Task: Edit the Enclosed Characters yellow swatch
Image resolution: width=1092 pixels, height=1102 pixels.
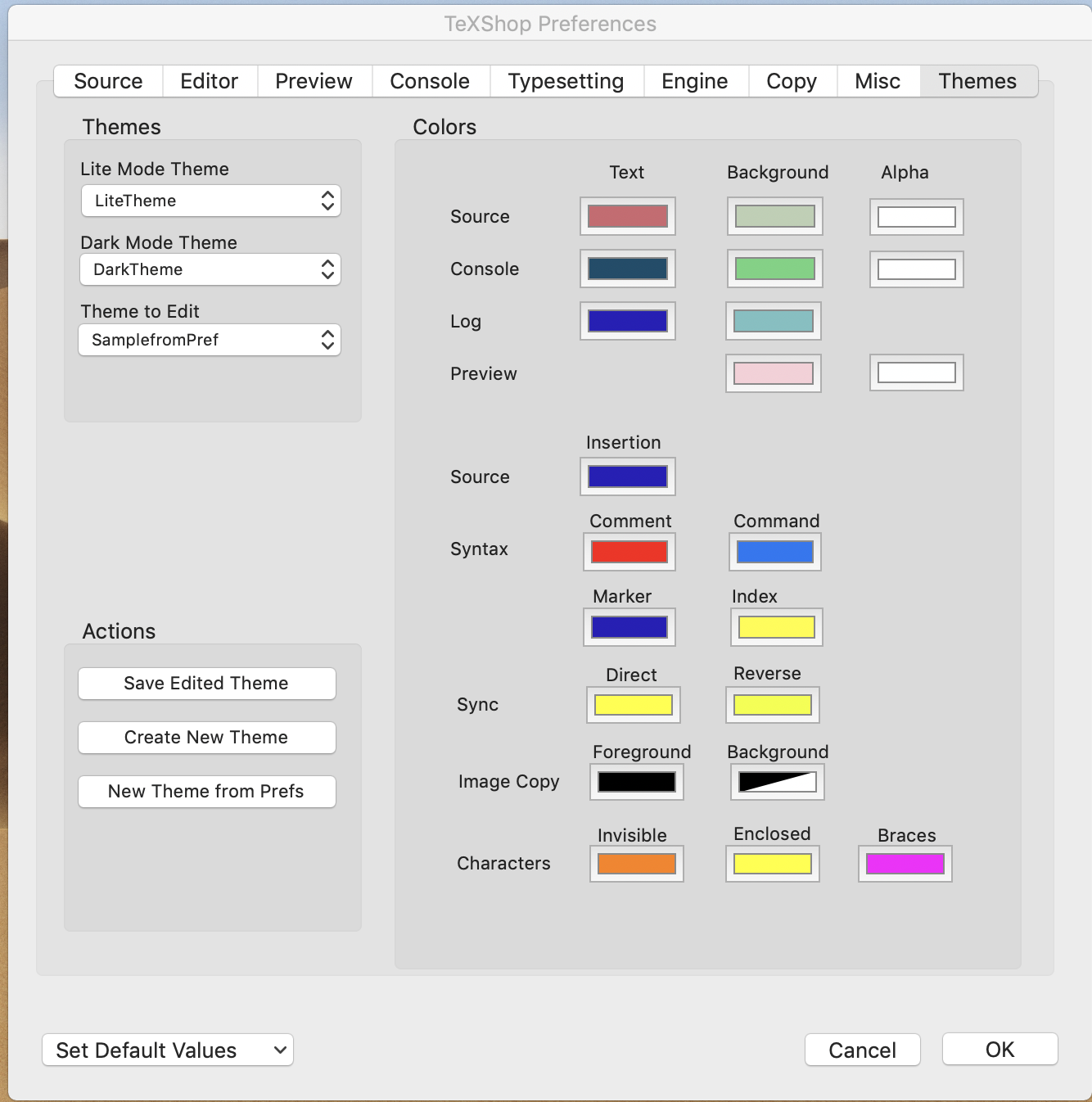Action: pos(773,864)
